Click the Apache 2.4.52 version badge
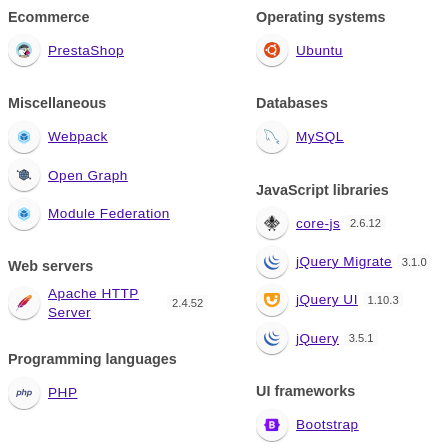Screen dimensions: 435x448 coord(187,303)
